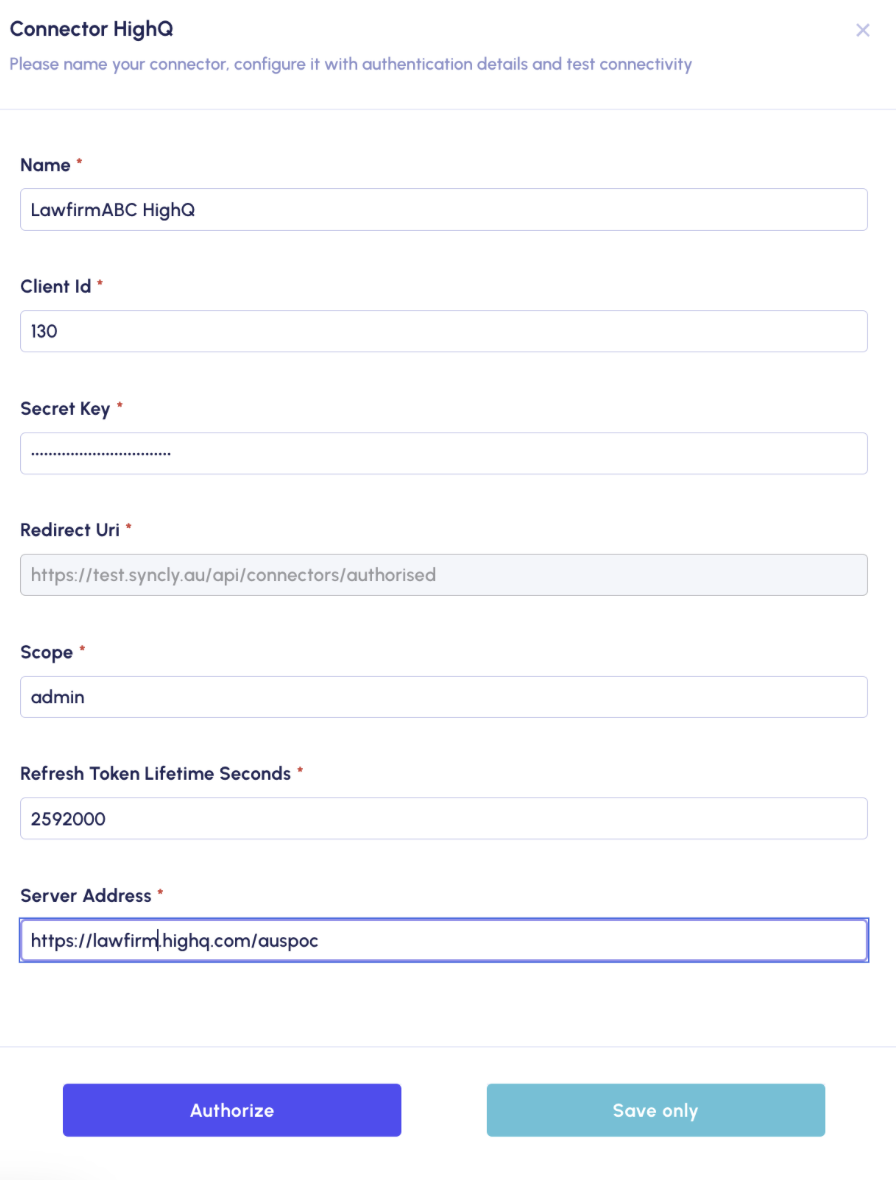Close the Connector HighQ dialog
This screenshot has height=1180, width=896.
pyautogui.click(x=862, y=30)
